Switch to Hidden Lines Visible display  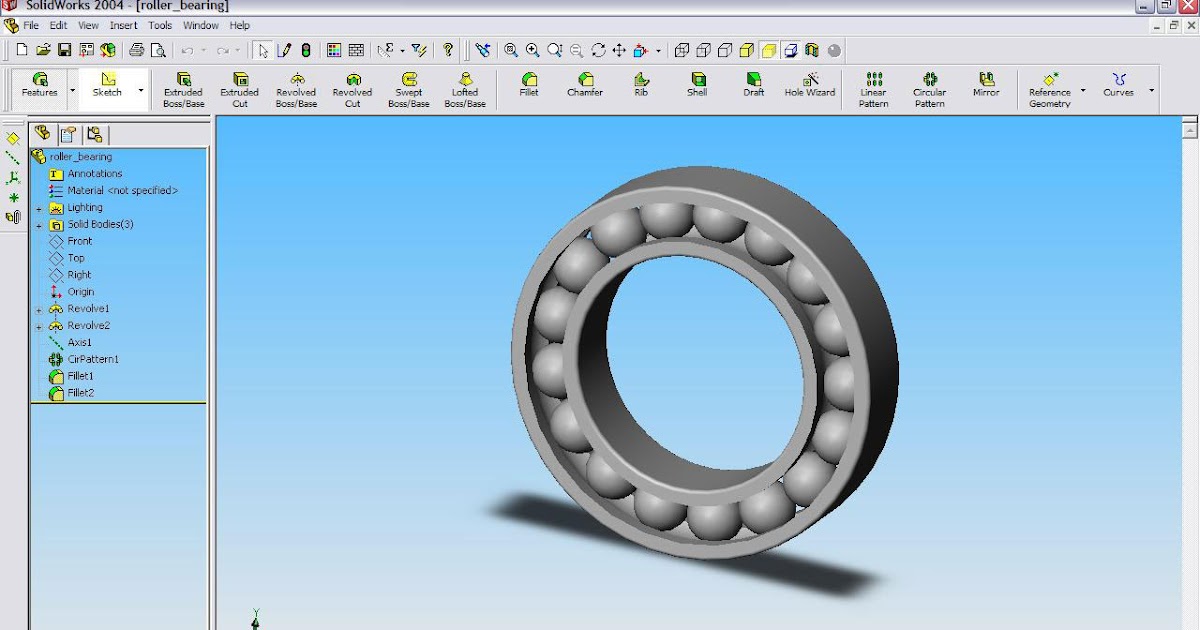click(x=704, y=49)
